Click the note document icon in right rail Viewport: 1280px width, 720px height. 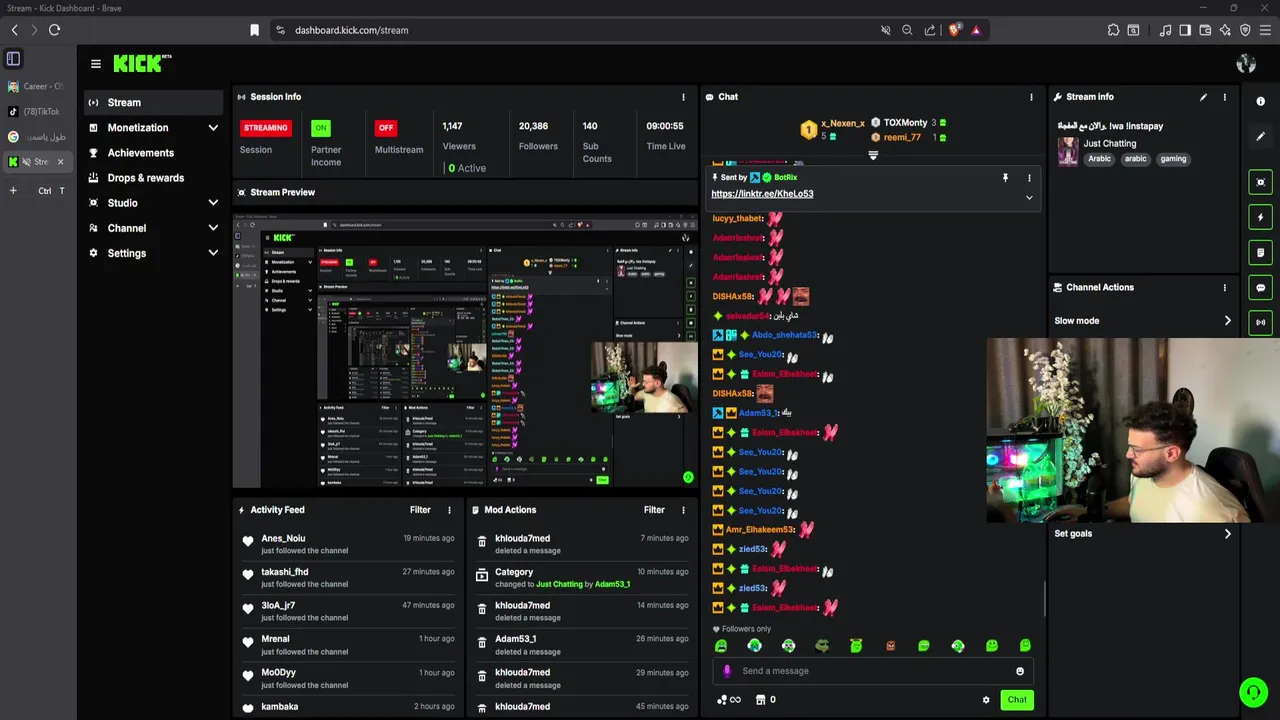1260,252
